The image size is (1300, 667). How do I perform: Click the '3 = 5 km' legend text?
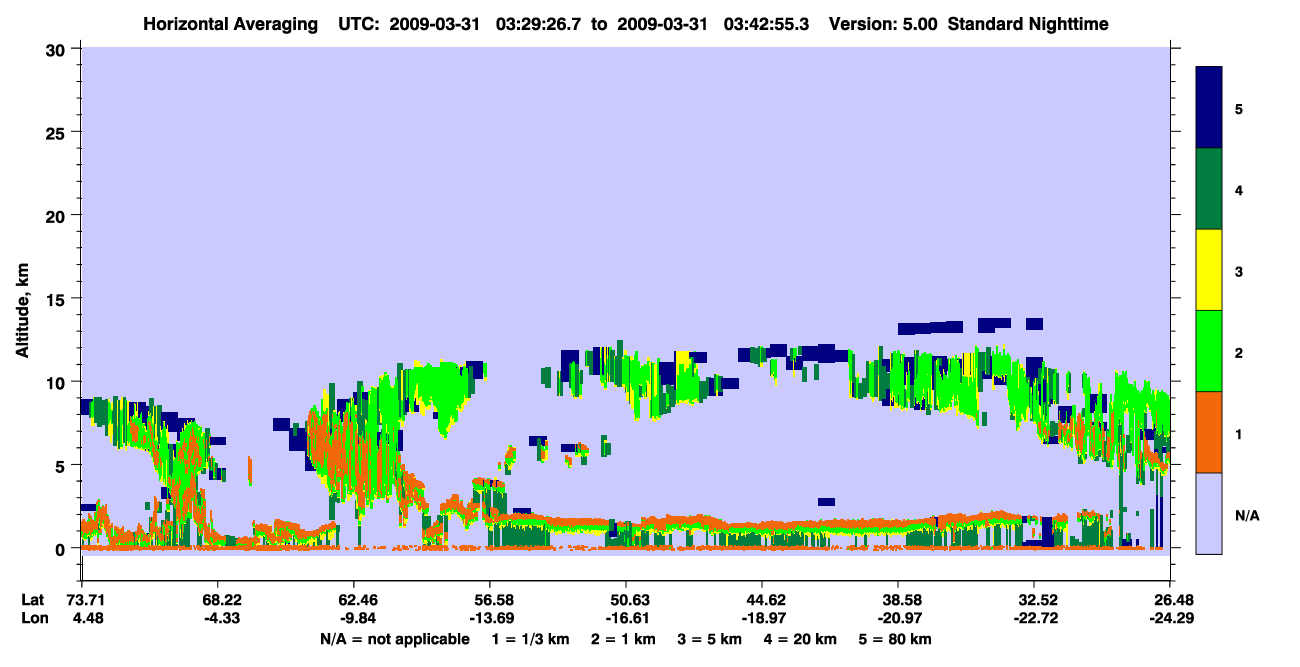tap(711, 639)
